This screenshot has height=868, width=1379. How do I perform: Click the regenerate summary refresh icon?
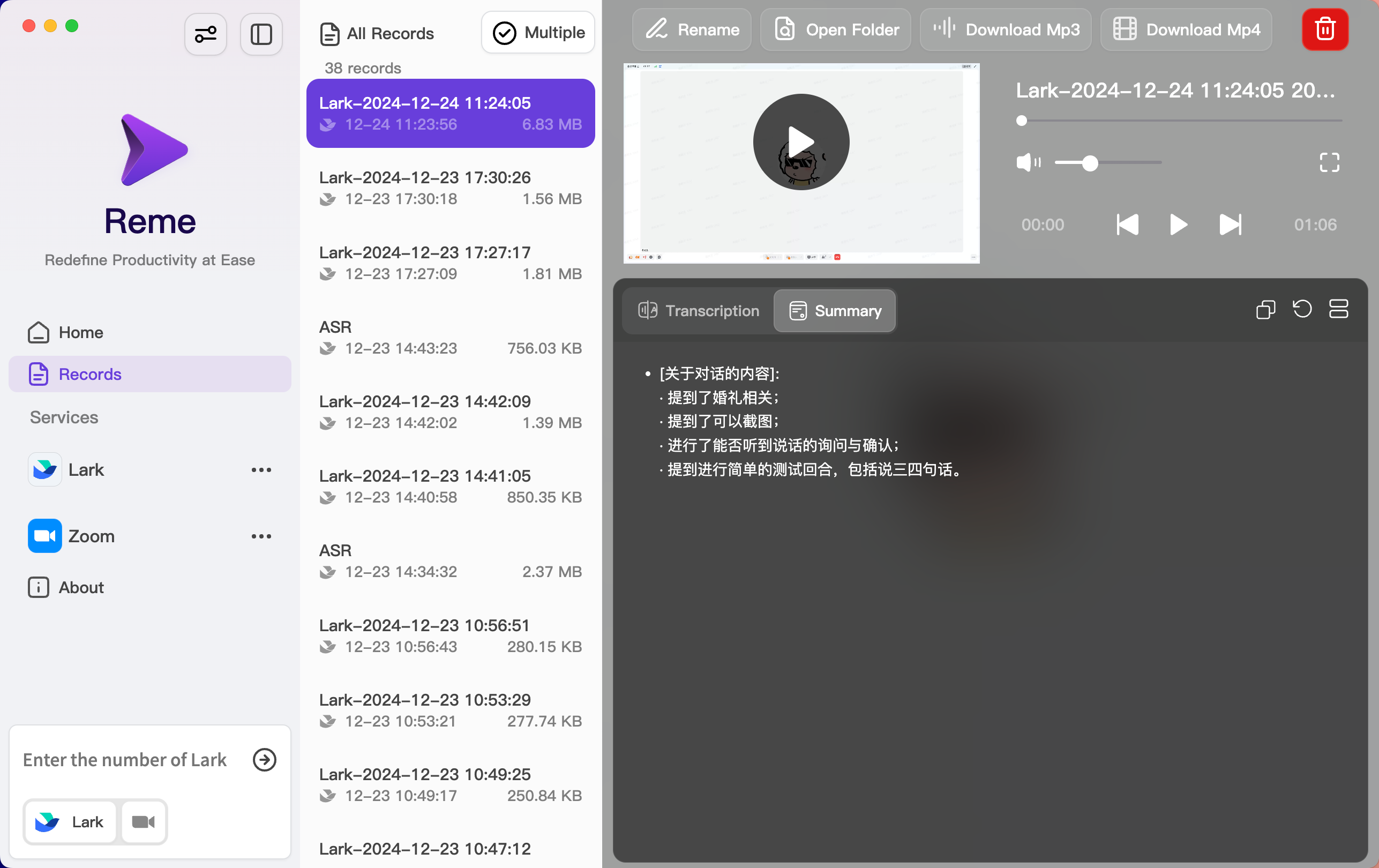click(1302, 310)
